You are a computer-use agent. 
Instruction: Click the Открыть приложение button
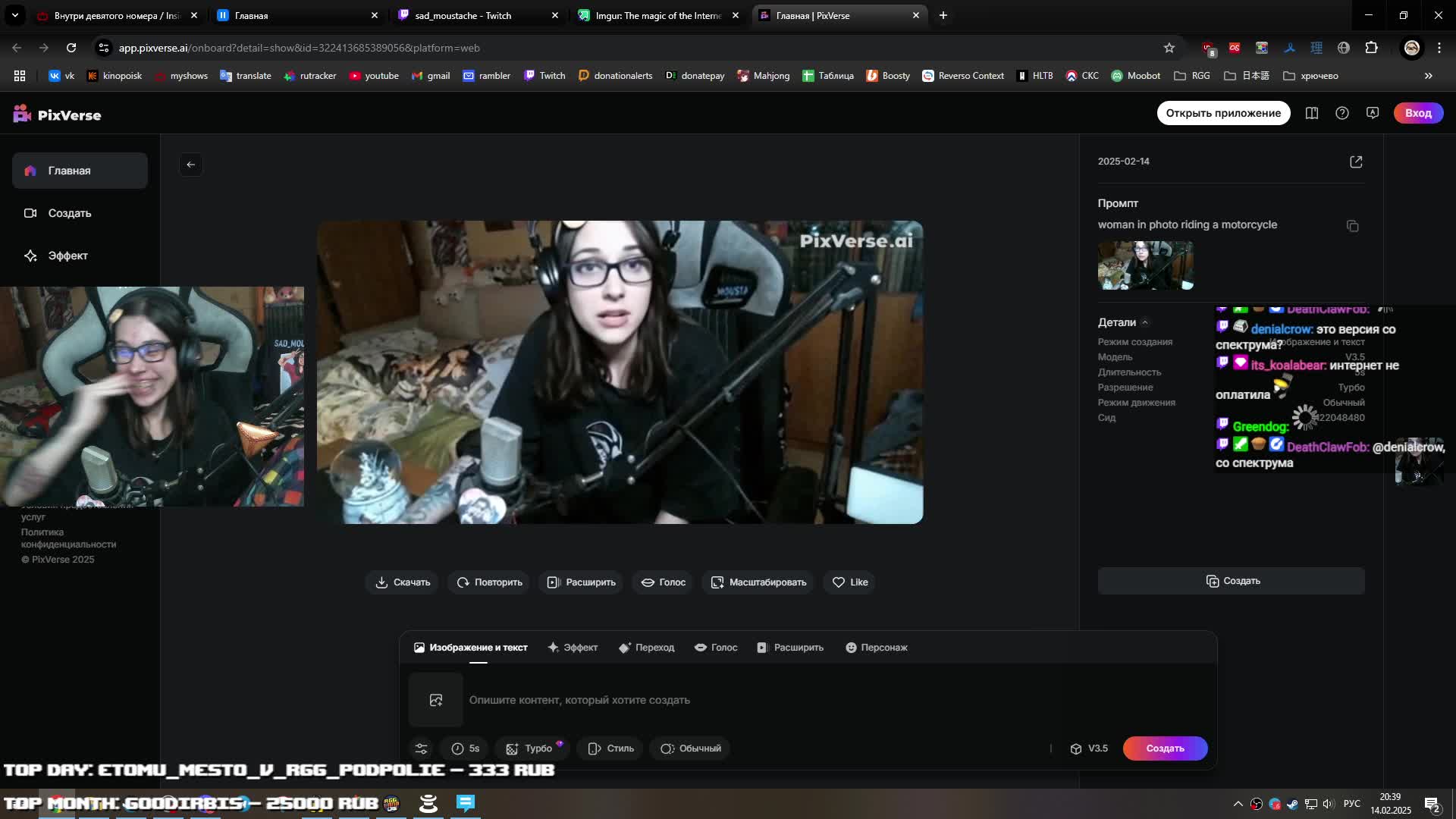tap(1223, 113)
